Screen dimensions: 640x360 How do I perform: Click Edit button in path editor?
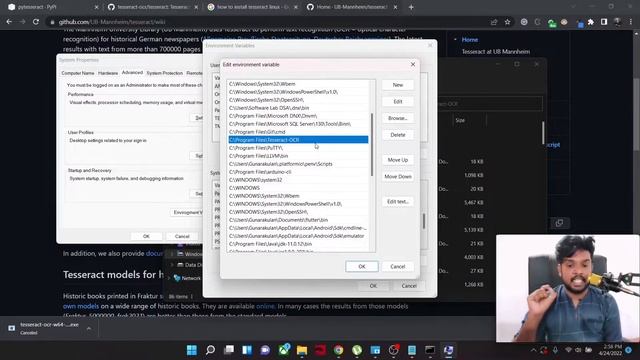[x=398, y=102]
